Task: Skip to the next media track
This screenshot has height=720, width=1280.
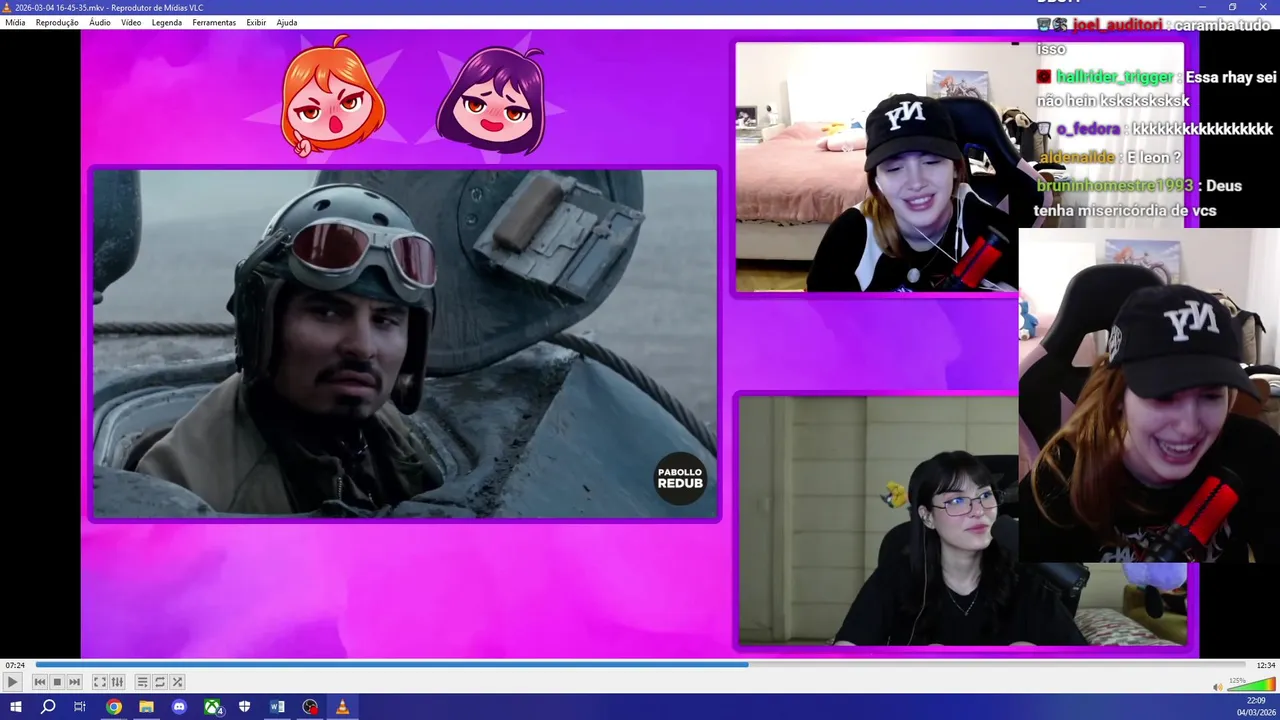Action: 74,682
